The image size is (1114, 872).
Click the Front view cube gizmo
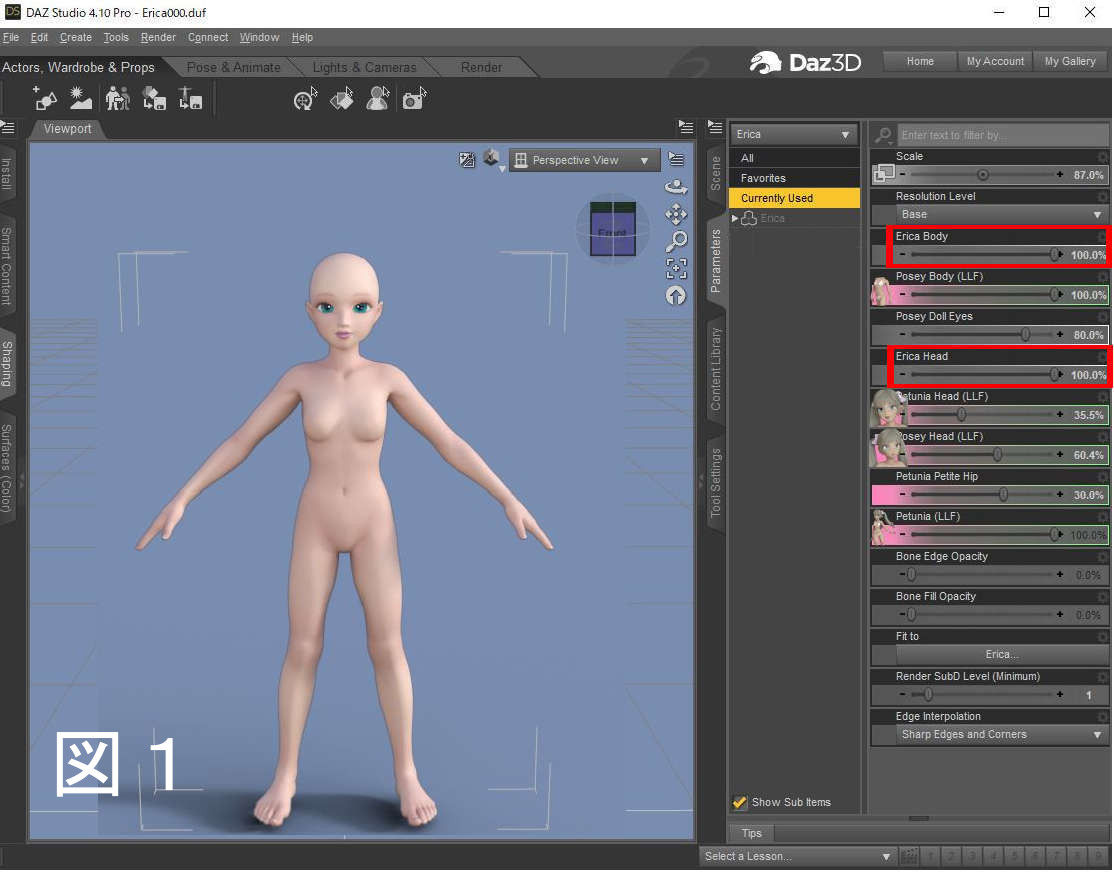click(613, 229)
